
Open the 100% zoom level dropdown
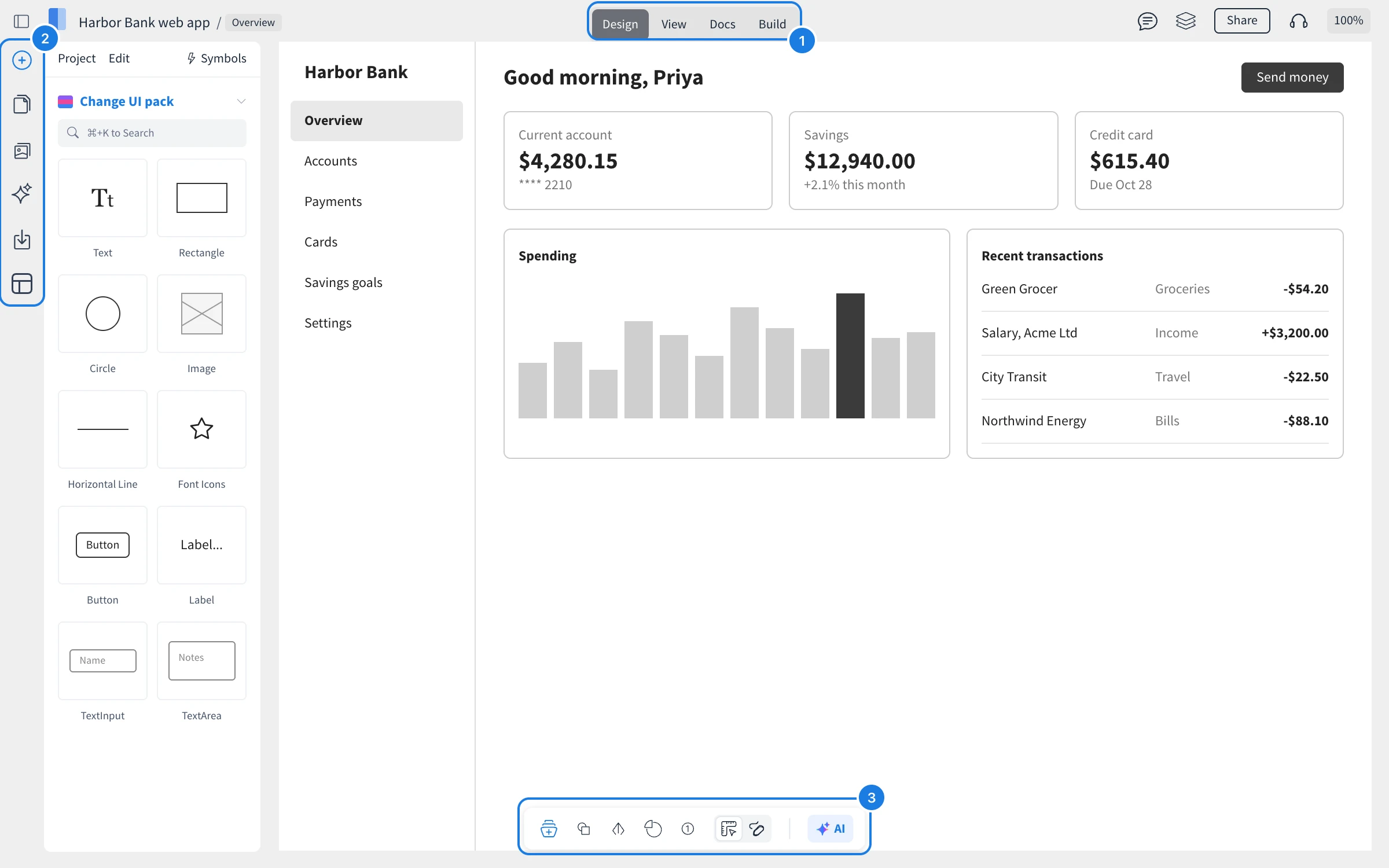[1348, 21]
